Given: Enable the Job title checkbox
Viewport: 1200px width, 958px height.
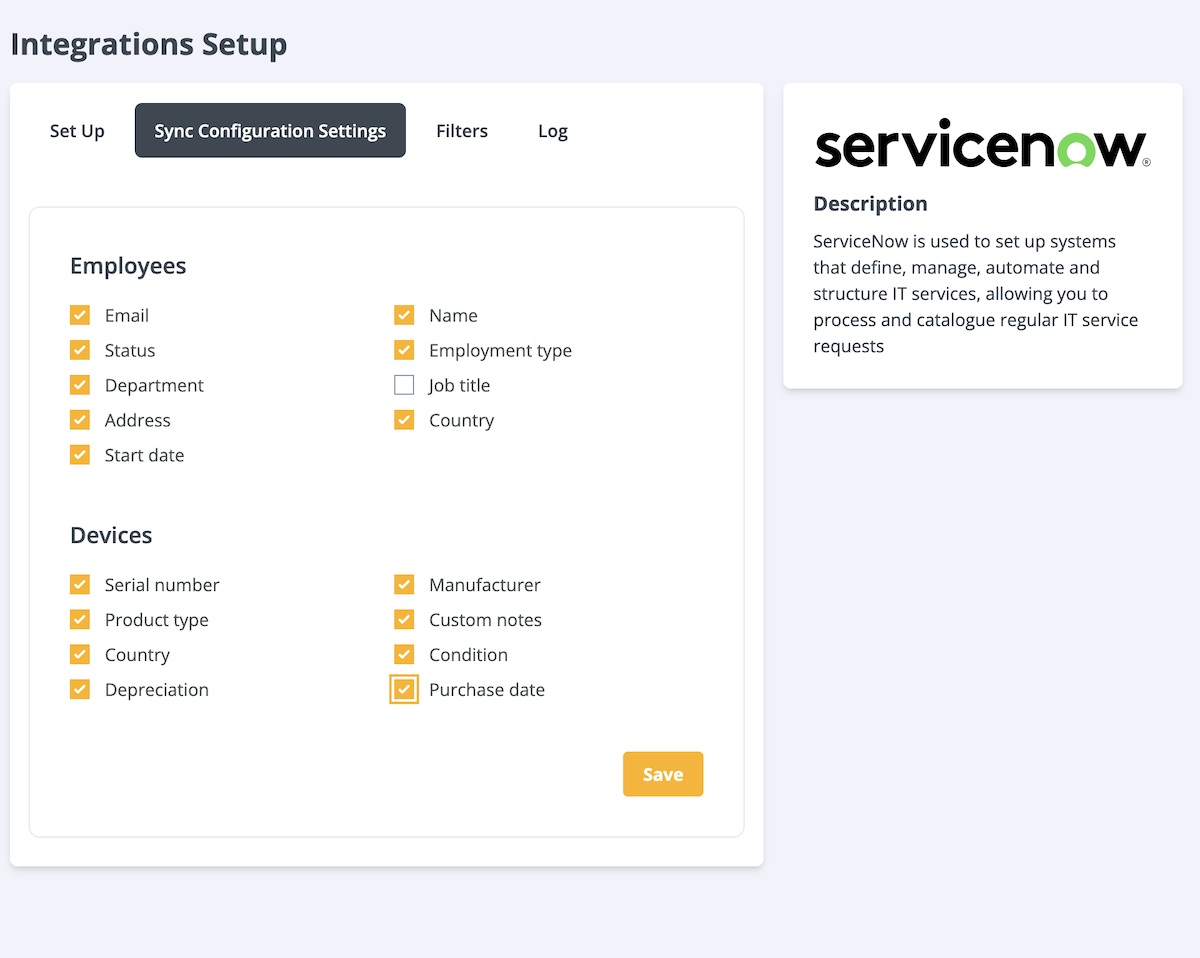Looking at the screenshot, I should pyautogui.click(x=404, y=385).
